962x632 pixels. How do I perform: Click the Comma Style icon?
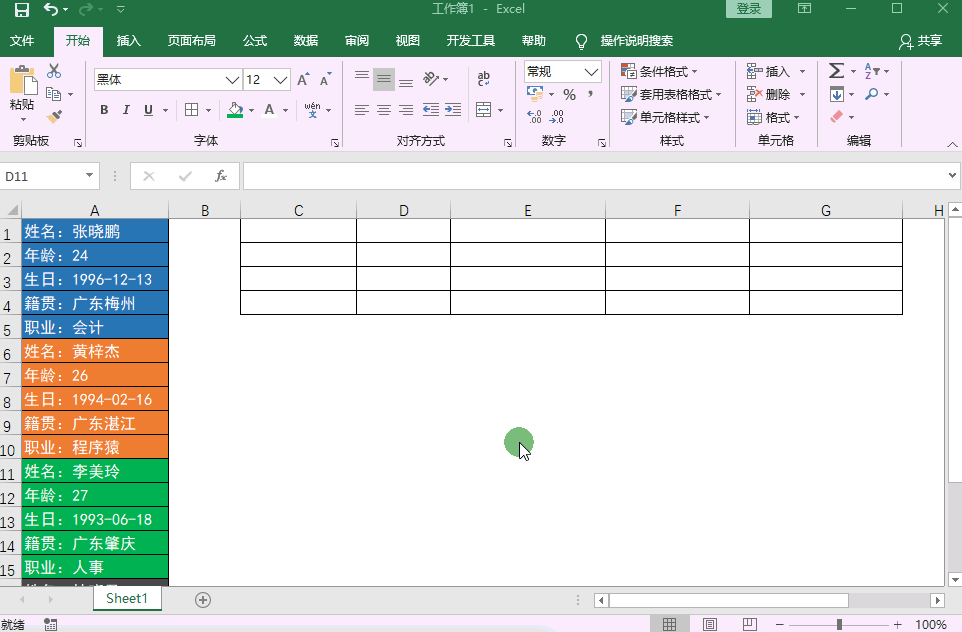point(590,94)
